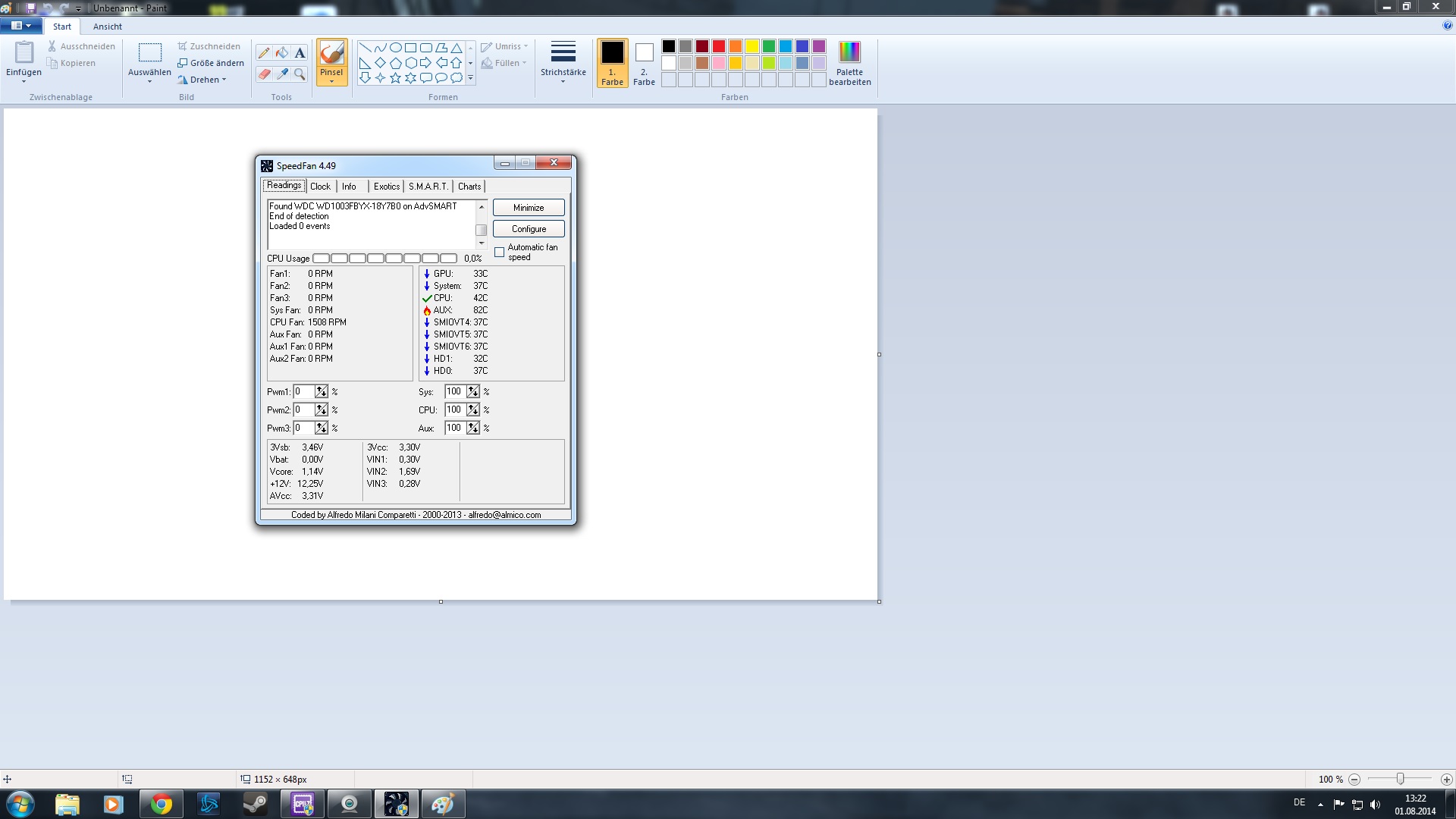Select the Magnifier tool
This screenshot has height=819, width=1456.
coord(300,74)
